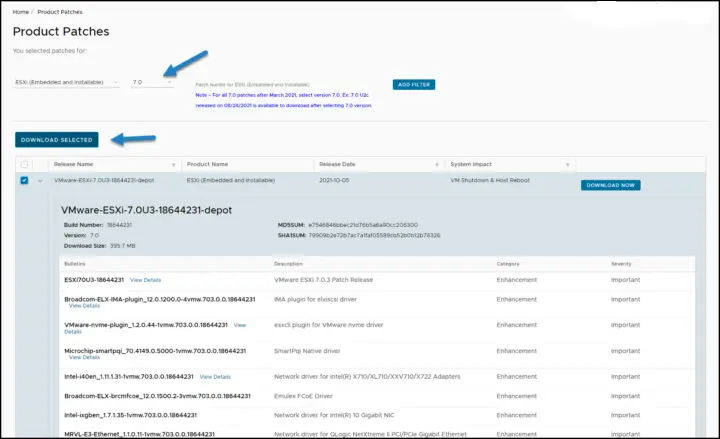Click the Severity column header

point(621,264)
